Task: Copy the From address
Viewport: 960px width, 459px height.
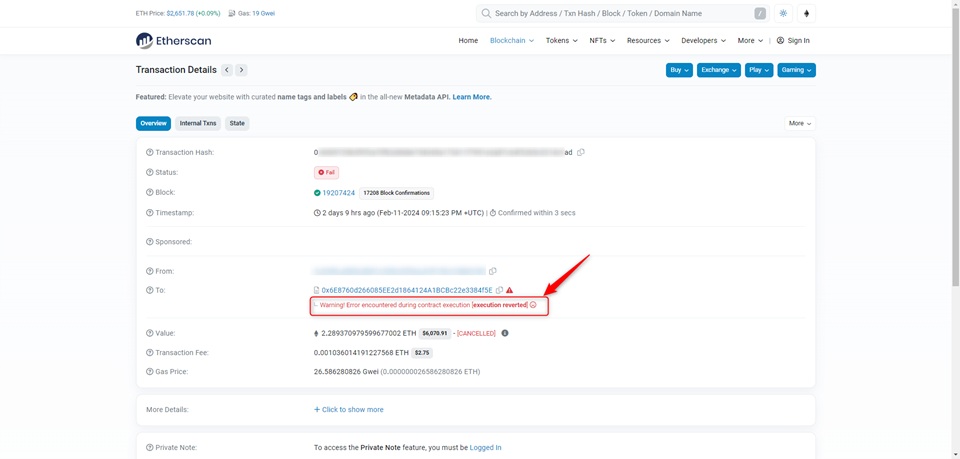Action: tap(493, 271)
